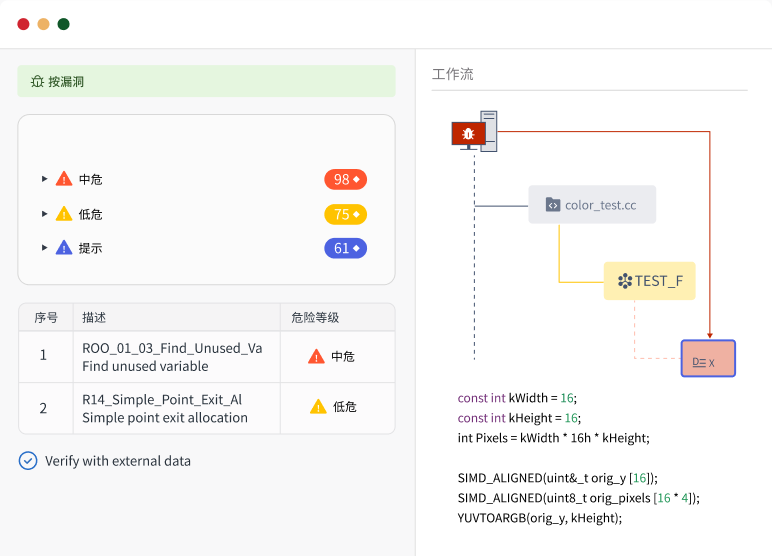Screen dimensions: 772x556
Task: Click the 描述 column header
Action: point(94,317)
